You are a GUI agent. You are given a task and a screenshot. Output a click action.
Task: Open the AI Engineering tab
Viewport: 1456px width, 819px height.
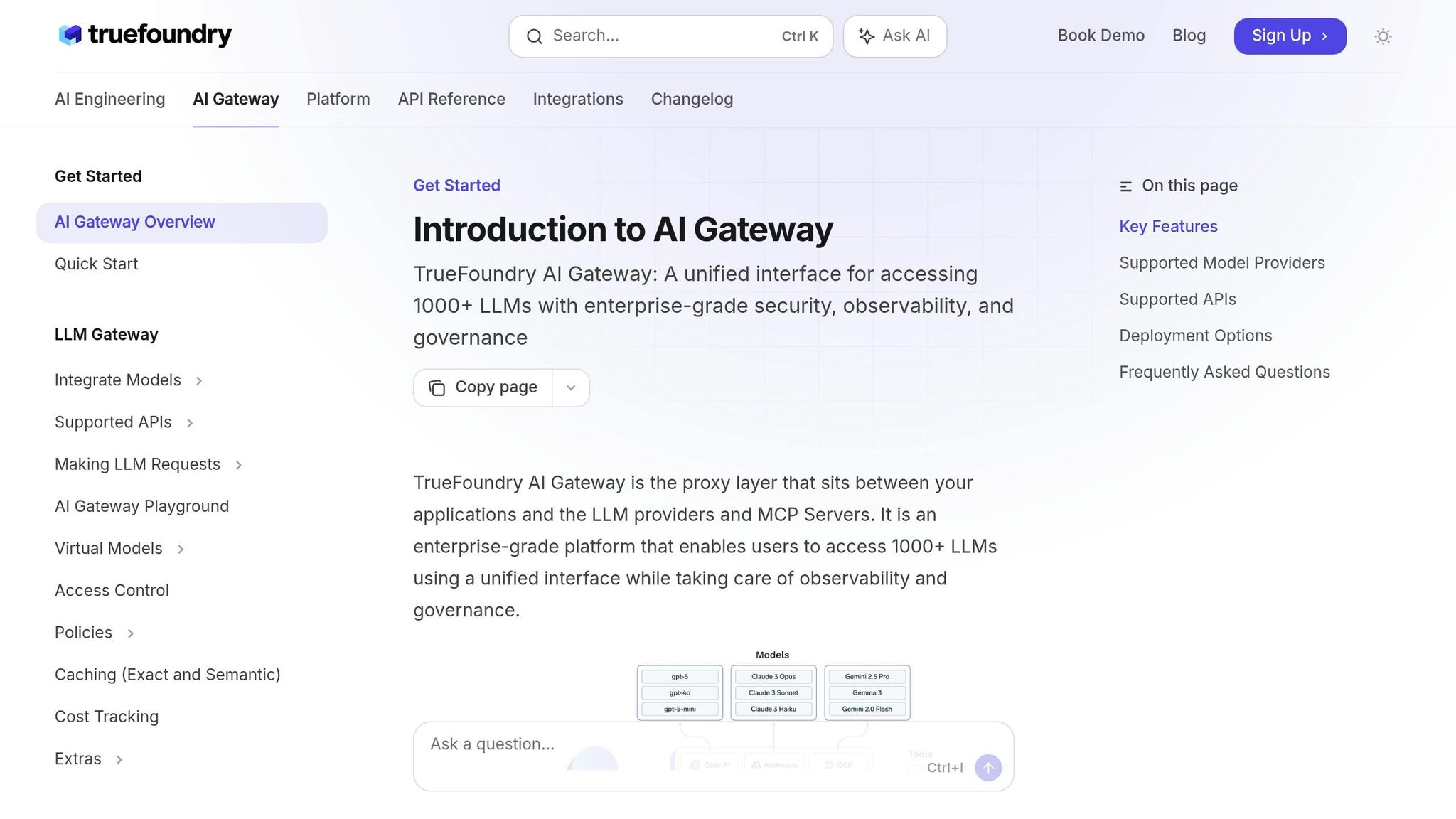pyautogui.click(x=110, y=99)
